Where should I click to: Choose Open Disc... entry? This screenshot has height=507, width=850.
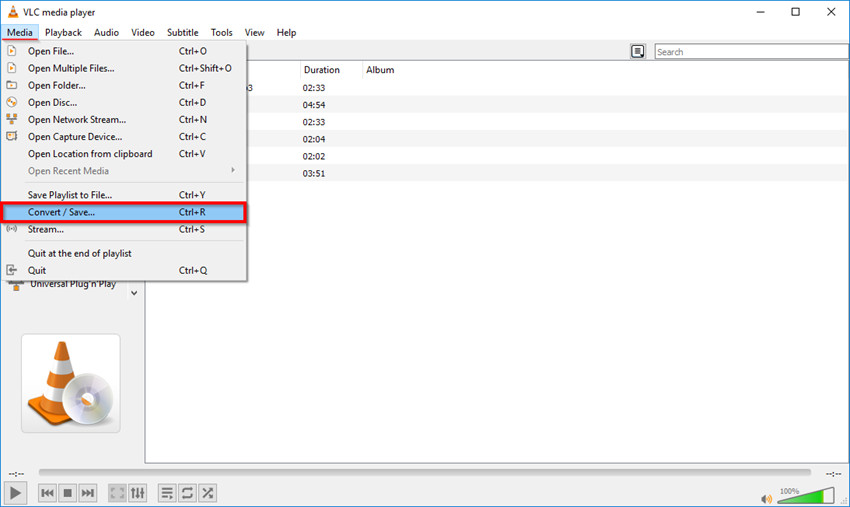click(124, 102)
